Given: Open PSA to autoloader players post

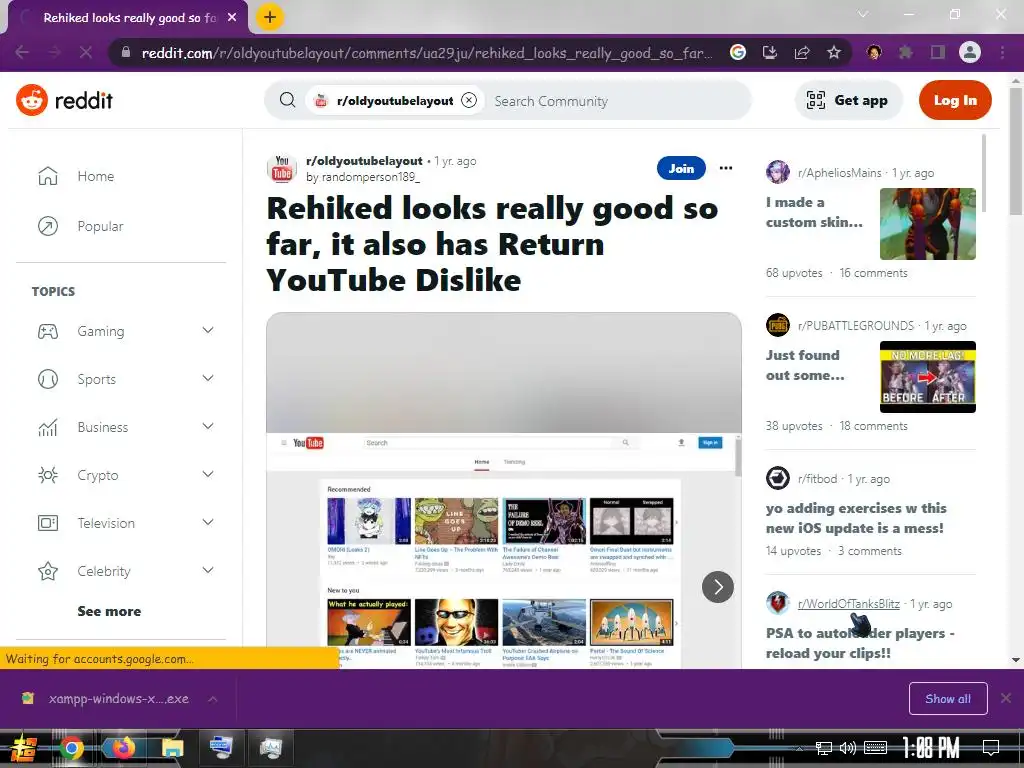Looking at the screenshot, I should (x=859, y=643).
